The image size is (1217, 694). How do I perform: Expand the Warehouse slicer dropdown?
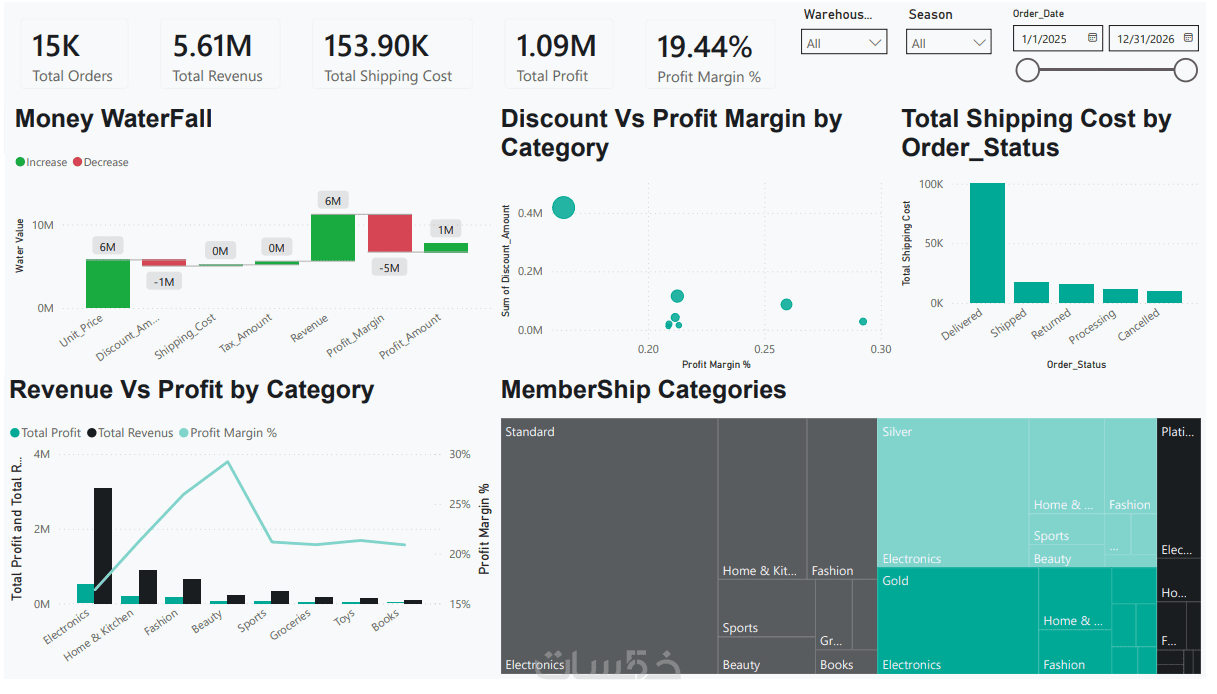click(844, 42)
